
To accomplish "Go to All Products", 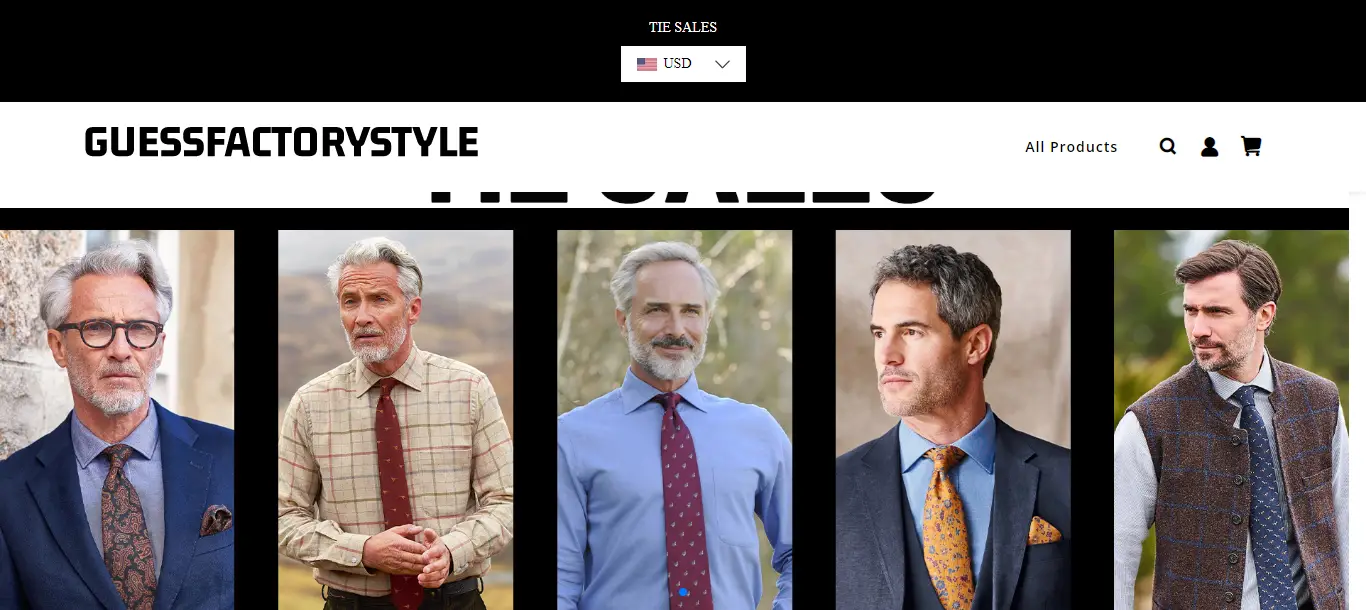I will 1071,147.
